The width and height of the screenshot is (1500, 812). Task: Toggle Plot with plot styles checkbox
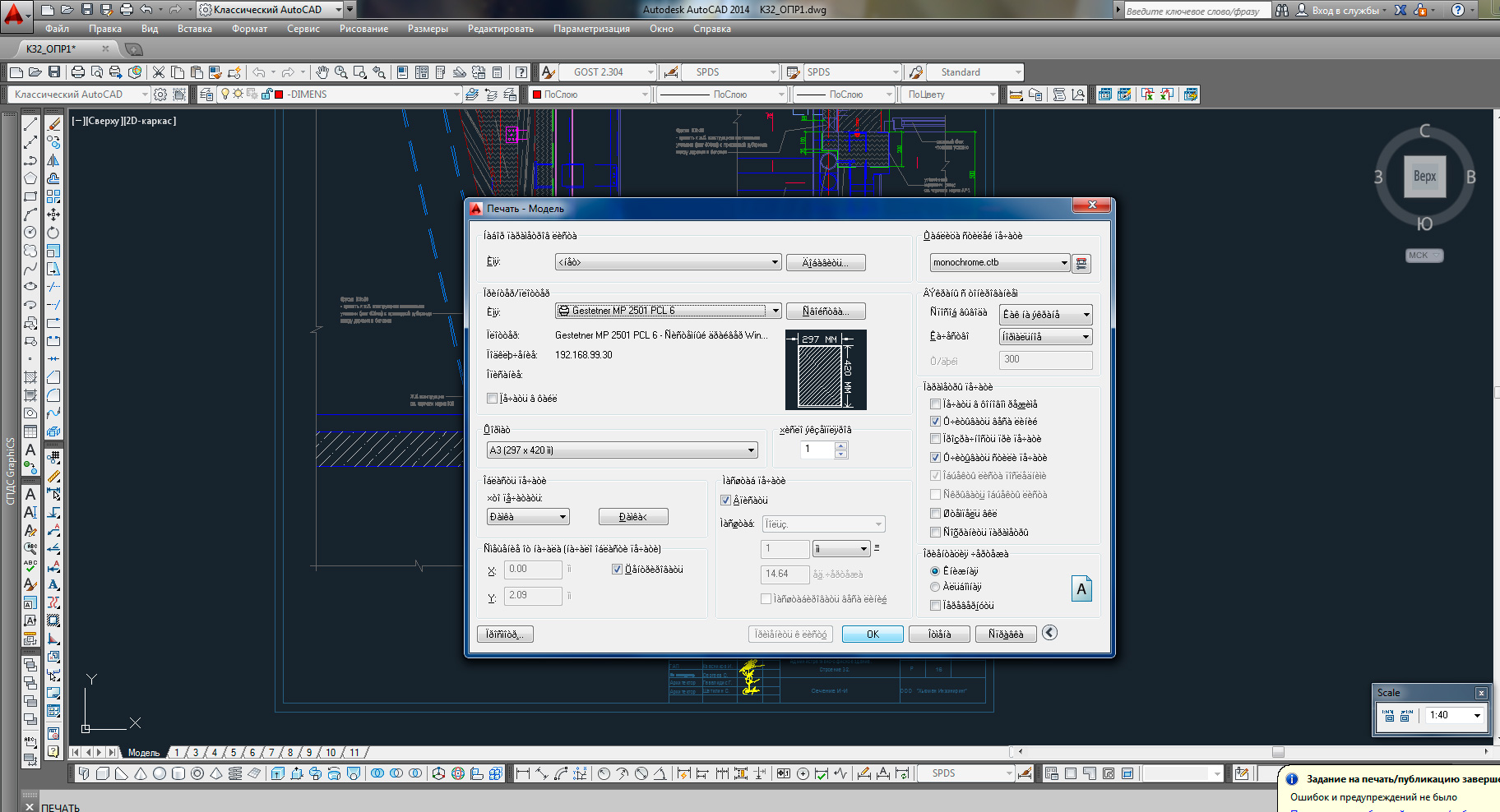tap(935, 458)
